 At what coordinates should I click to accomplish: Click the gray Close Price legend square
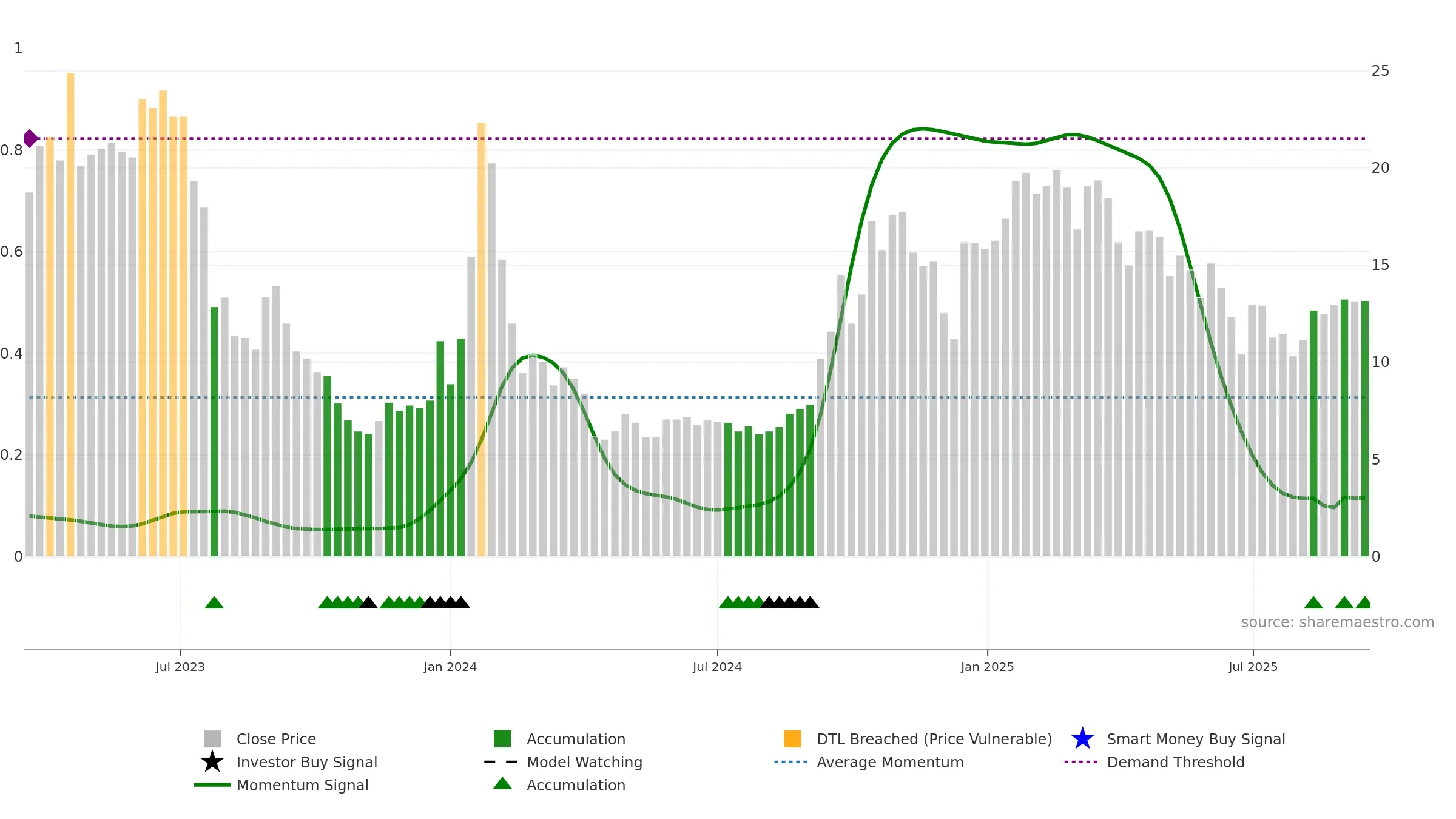point(212,738)
